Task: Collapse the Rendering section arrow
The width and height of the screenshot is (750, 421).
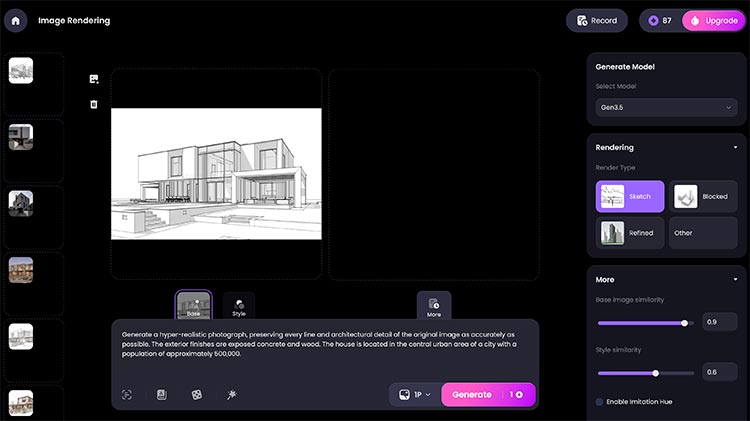Action: click(x=735, y=147)
